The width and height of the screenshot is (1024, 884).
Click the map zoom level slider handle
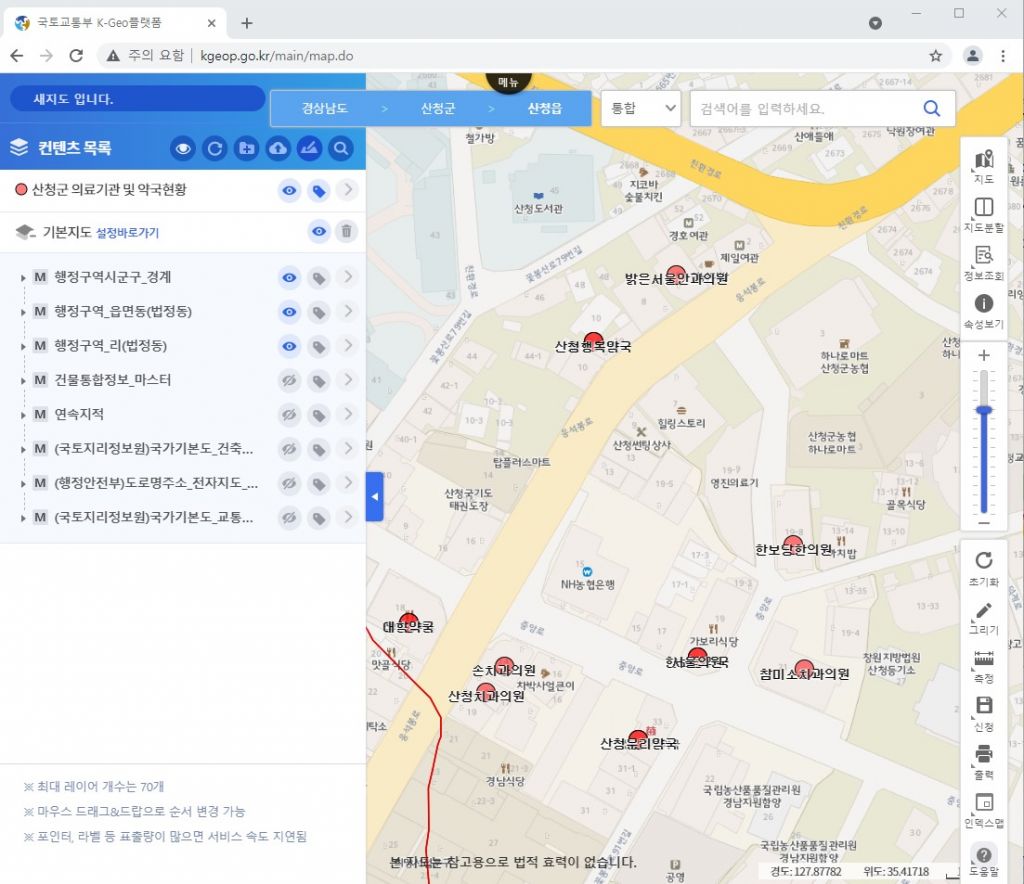[x=984, y=410]
